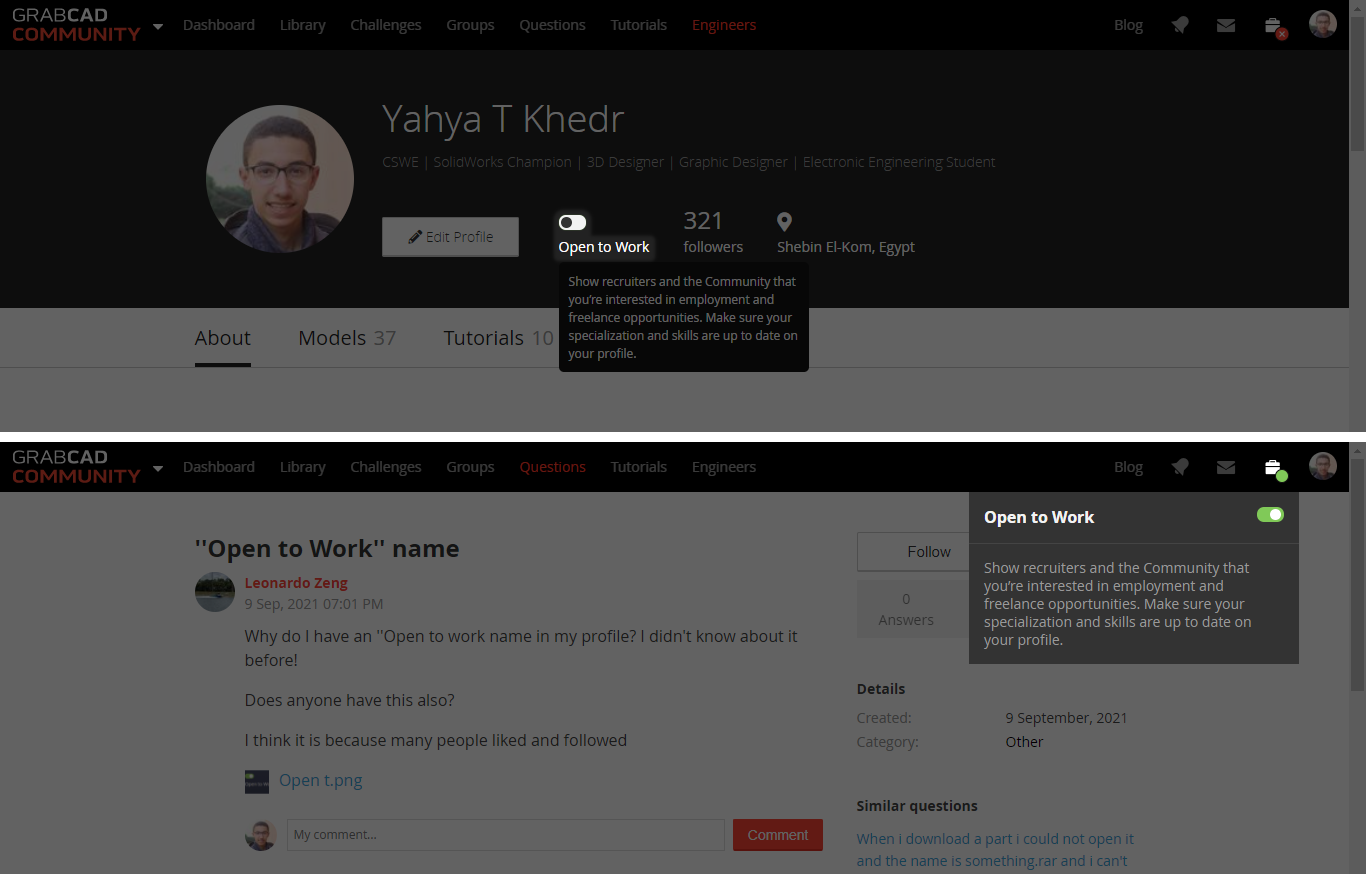
Task: Open user avatar menu in top header
Action: point(1323,24)
